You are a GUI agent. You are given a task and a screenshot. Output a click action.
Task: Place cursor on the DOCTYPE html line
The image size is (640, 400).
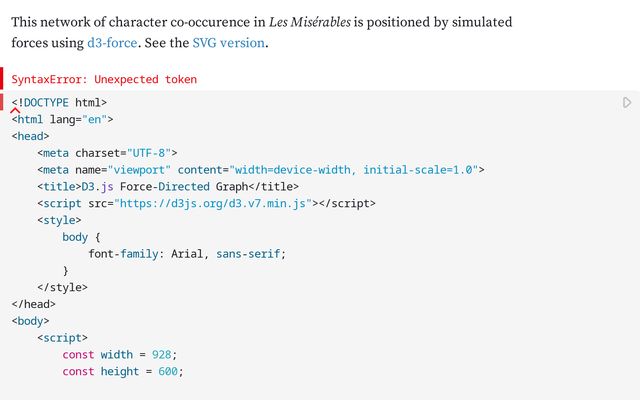[x=60, y=102]
